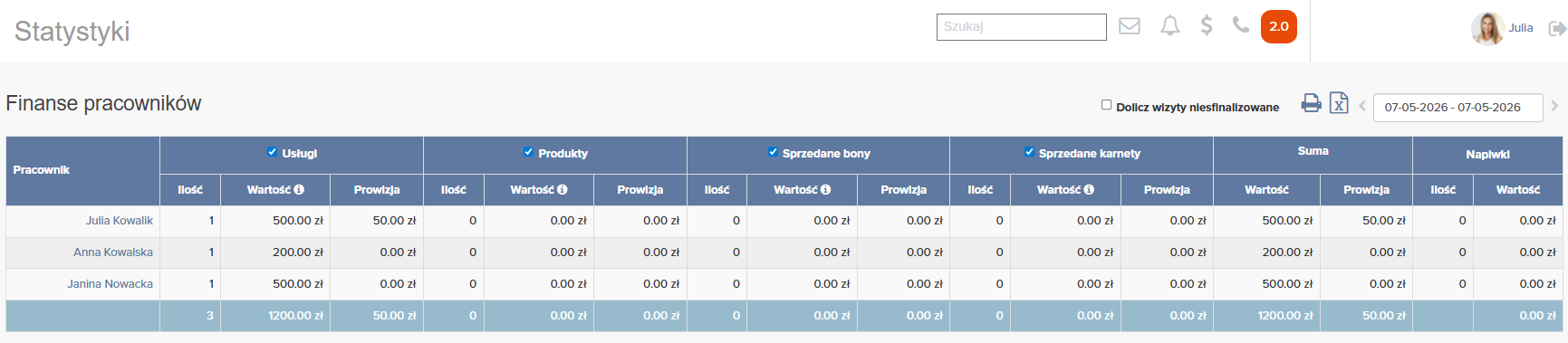The image size is (1568, 343).
Task: Open the messages envelope icon
Action: pos(1130,26)
